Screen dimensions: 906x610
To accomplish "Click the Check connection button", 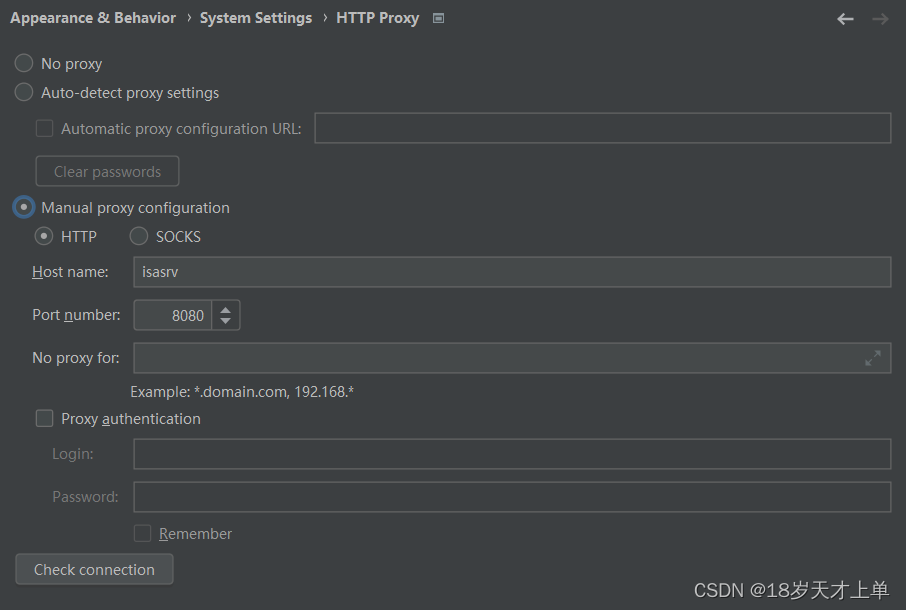I will 94,570.
